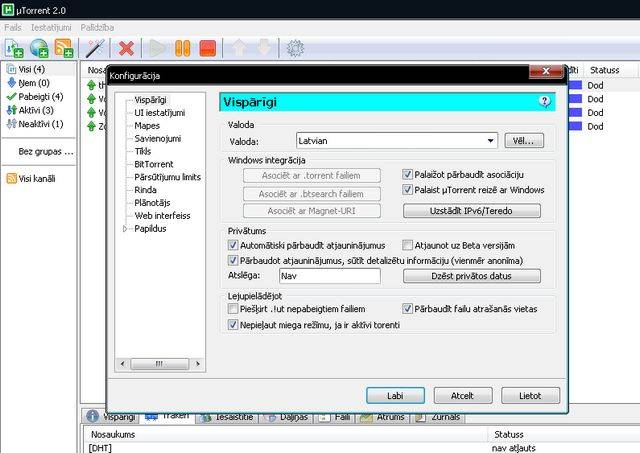
Task: Click the Nosaukums header in tracker panel
Action: click(x=113, y=435)
